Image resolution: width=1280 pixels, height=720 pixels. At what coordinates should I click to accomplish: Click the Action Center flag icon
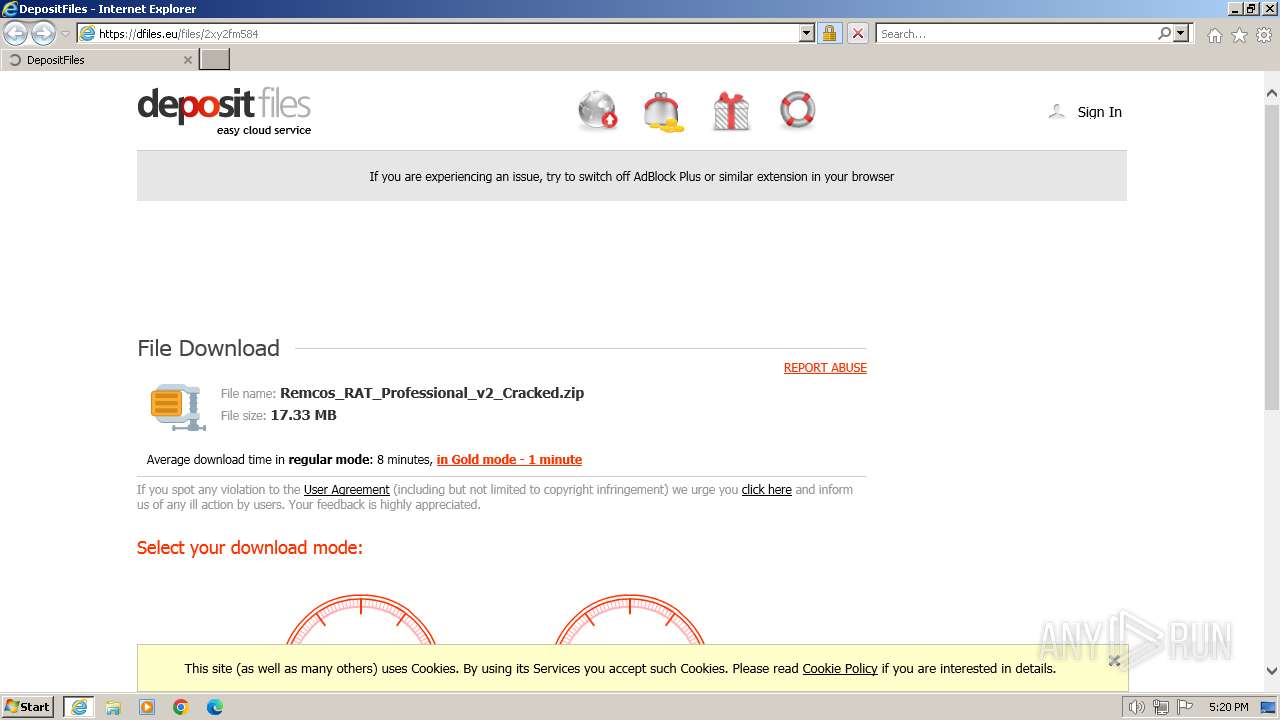click(x=1186, y=707)
